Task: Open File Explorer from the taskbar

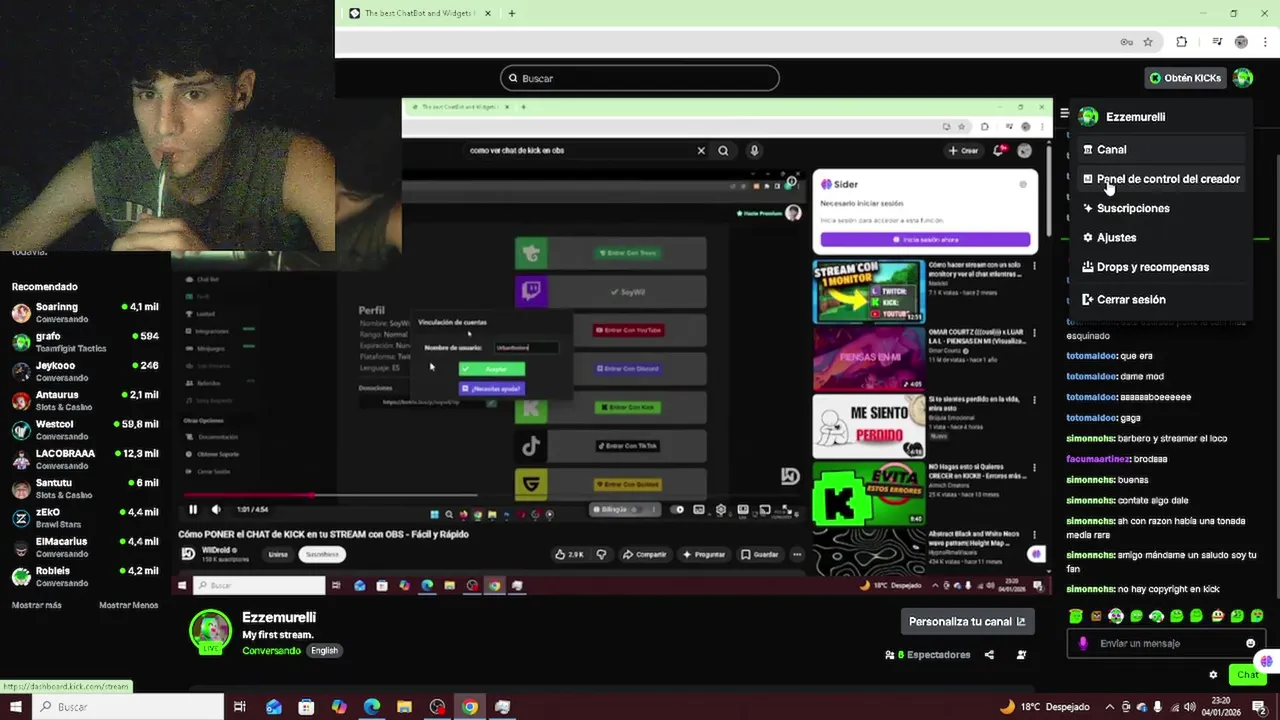Action: (404, 707)
